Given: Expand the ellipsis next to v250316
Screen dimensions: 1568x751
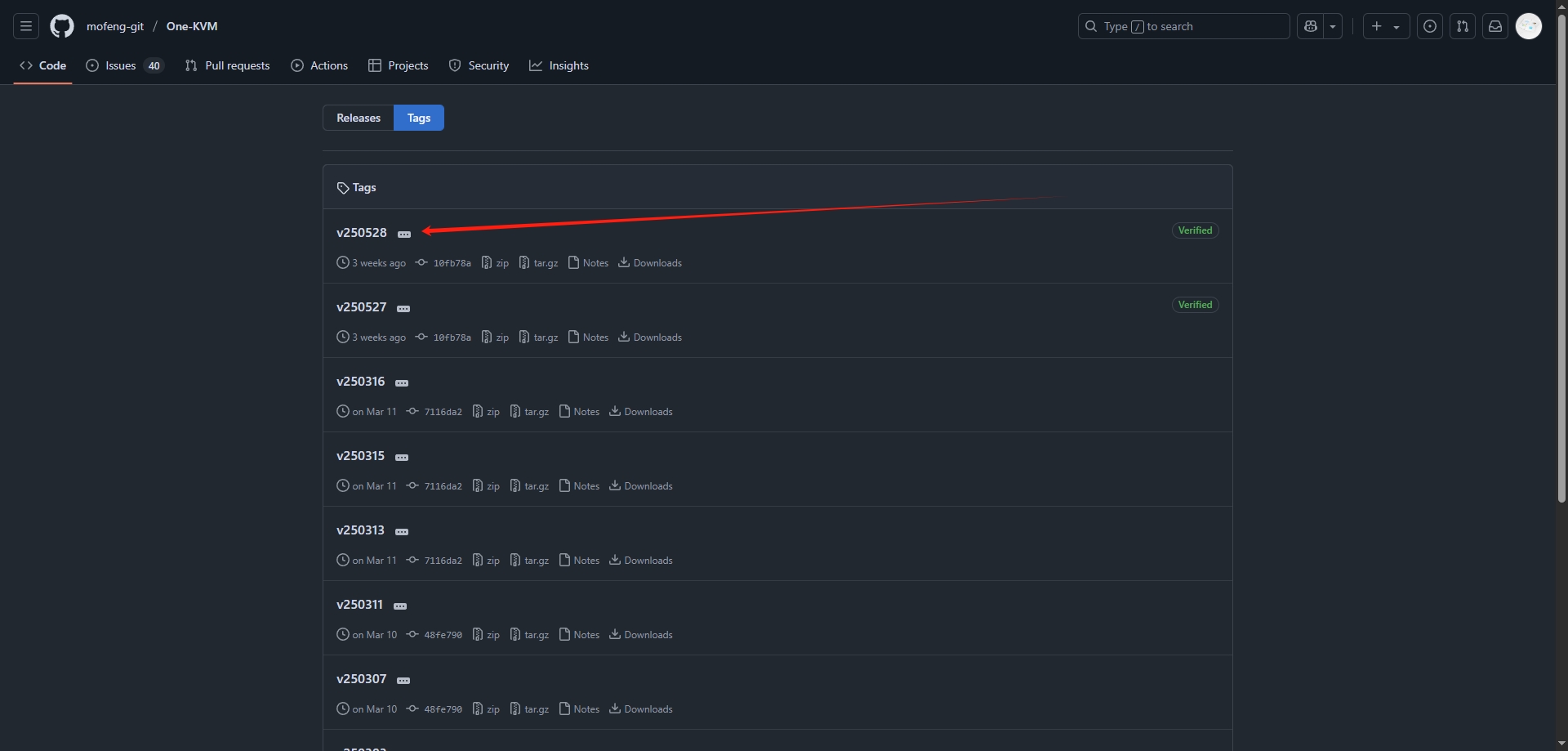Looking at the screenshot, I should pos(402,383).
